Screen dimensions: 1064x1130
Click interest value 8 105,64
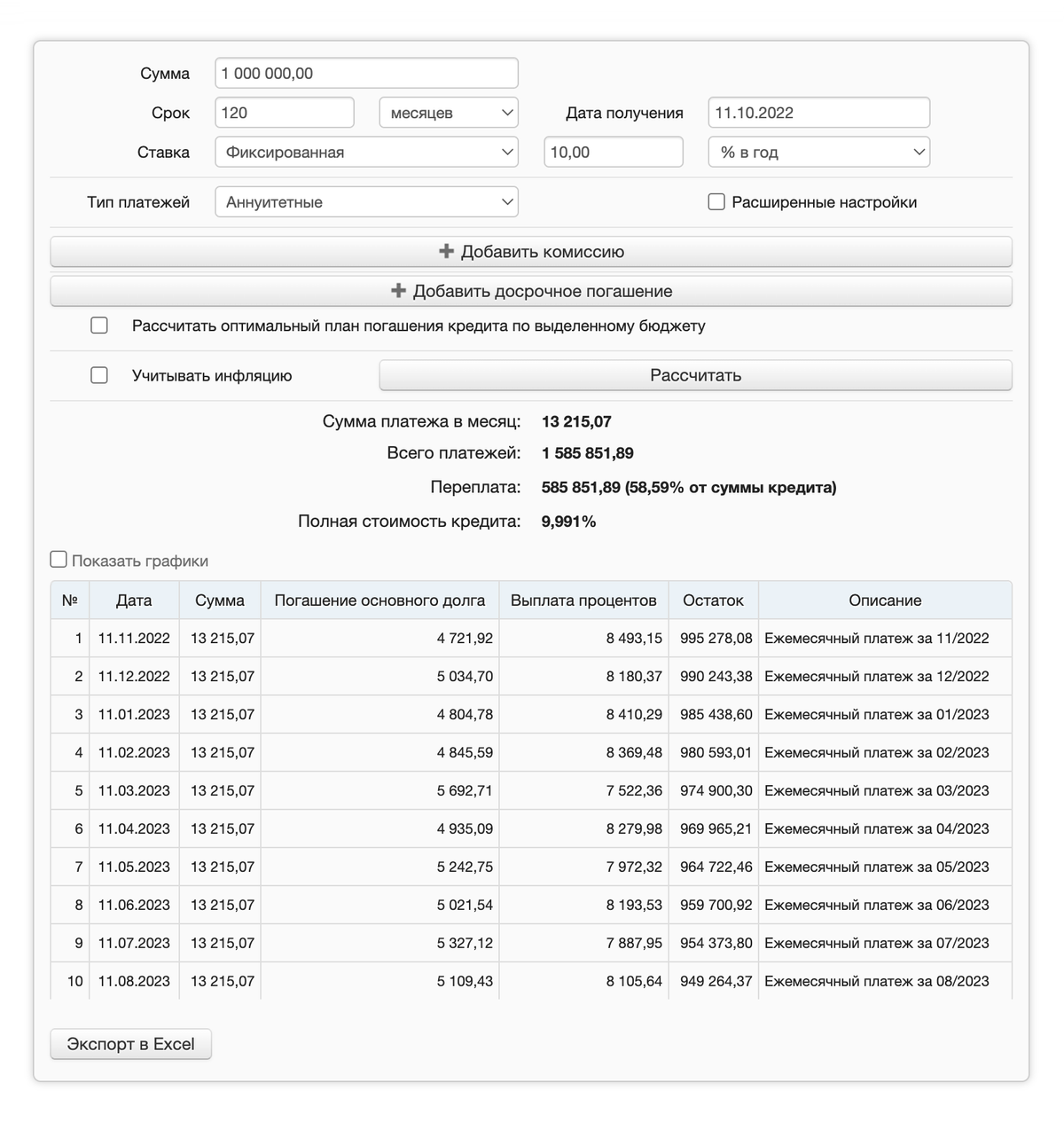coord(634,982)
